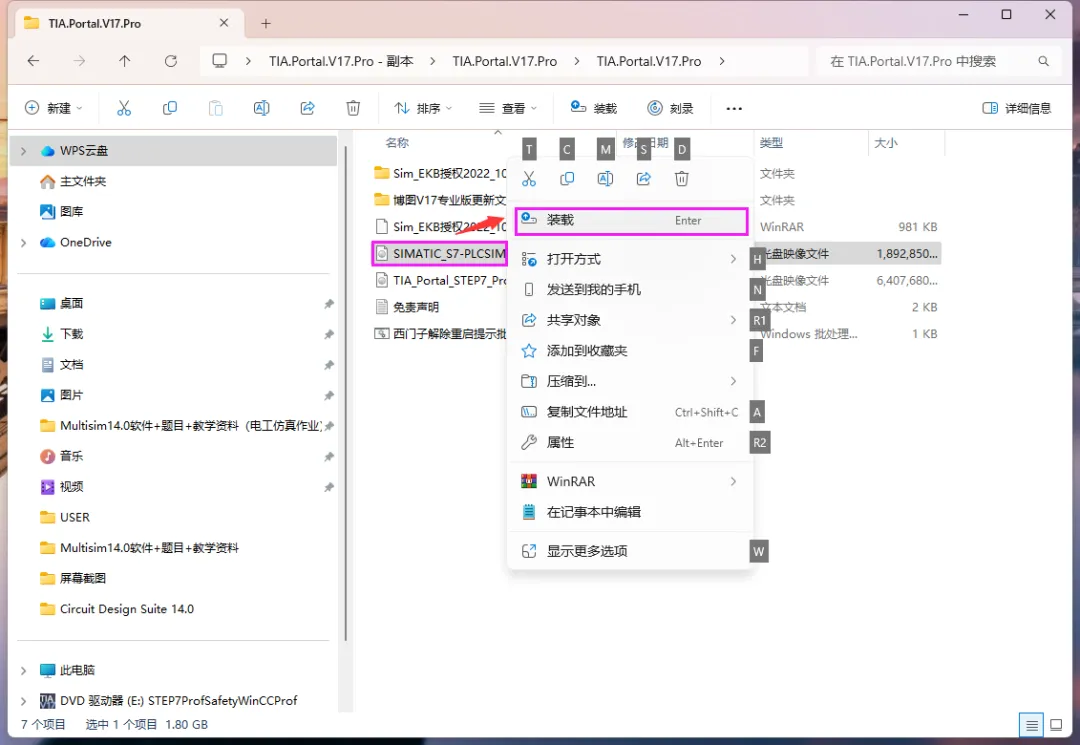Switch to details list view in the status bar
The image size is (1080, 745).
(1031, 725)
